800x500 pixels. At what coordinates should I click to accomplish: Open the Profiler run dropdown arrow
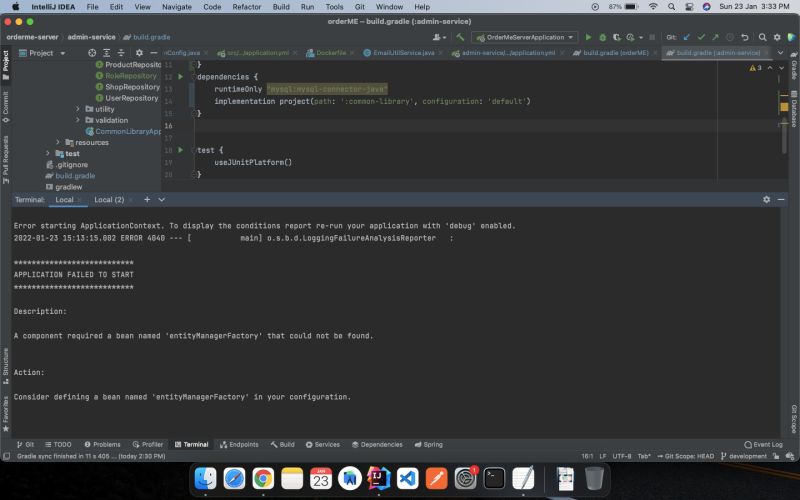pyautogui.click(x=641, y=37)
